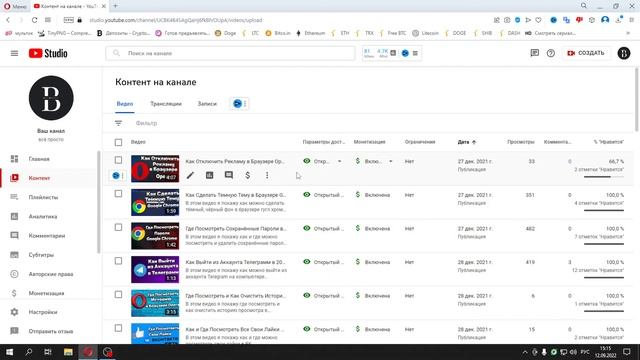Open the help question mark icon

click(551, 53)
